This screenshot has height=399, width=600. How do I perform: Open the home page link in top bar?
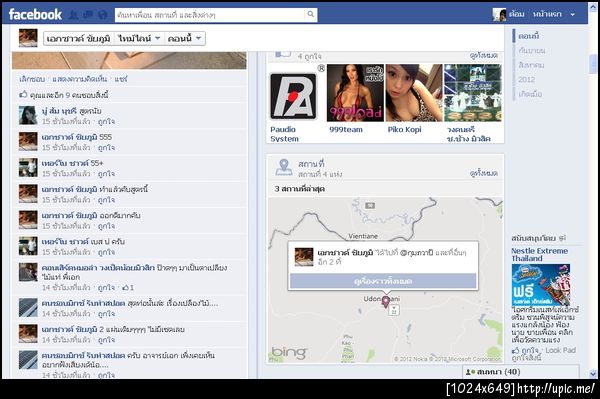point(547,14)
